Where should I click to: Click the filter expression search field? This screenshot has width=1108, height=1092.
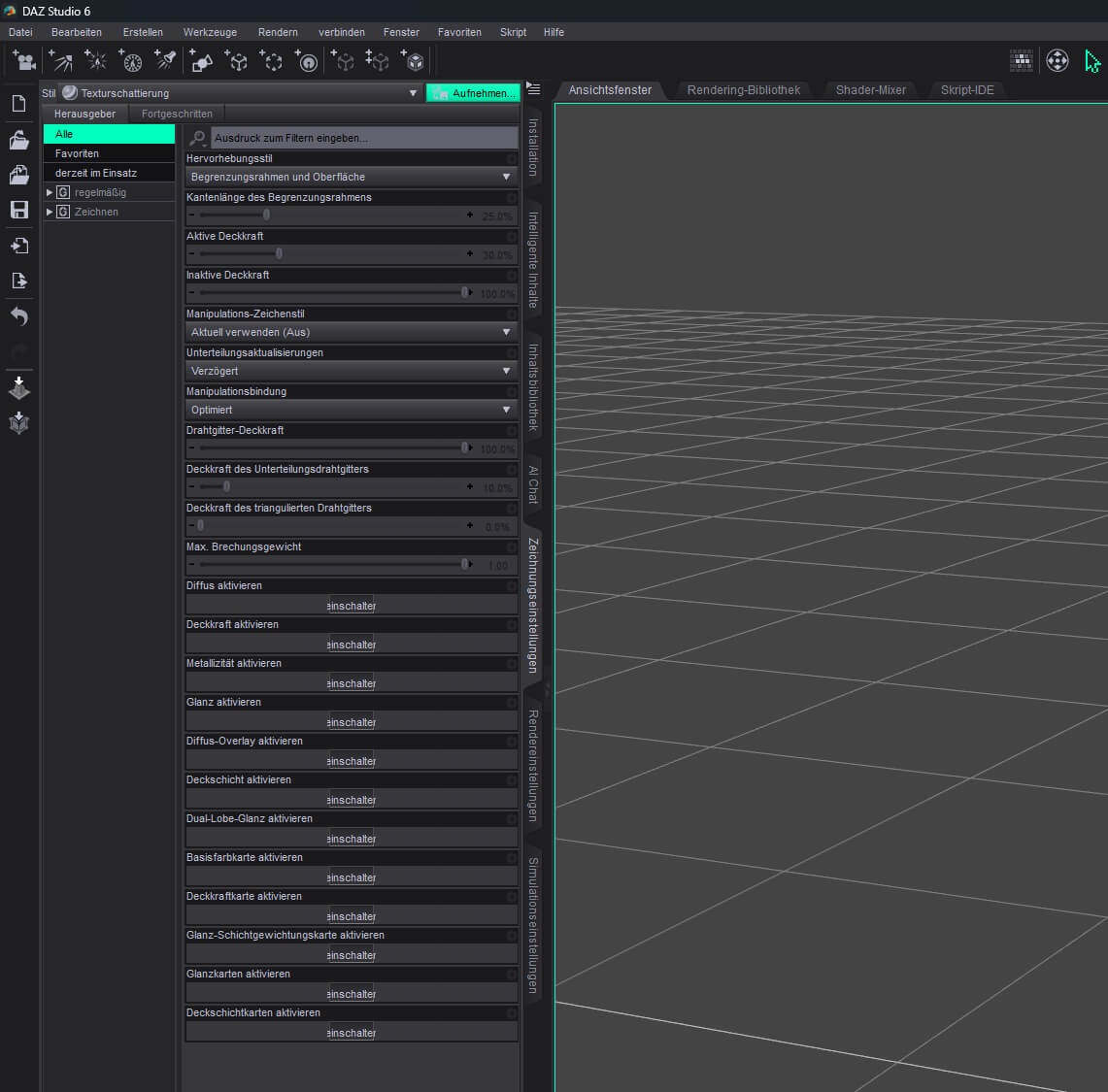pos(364,138)
